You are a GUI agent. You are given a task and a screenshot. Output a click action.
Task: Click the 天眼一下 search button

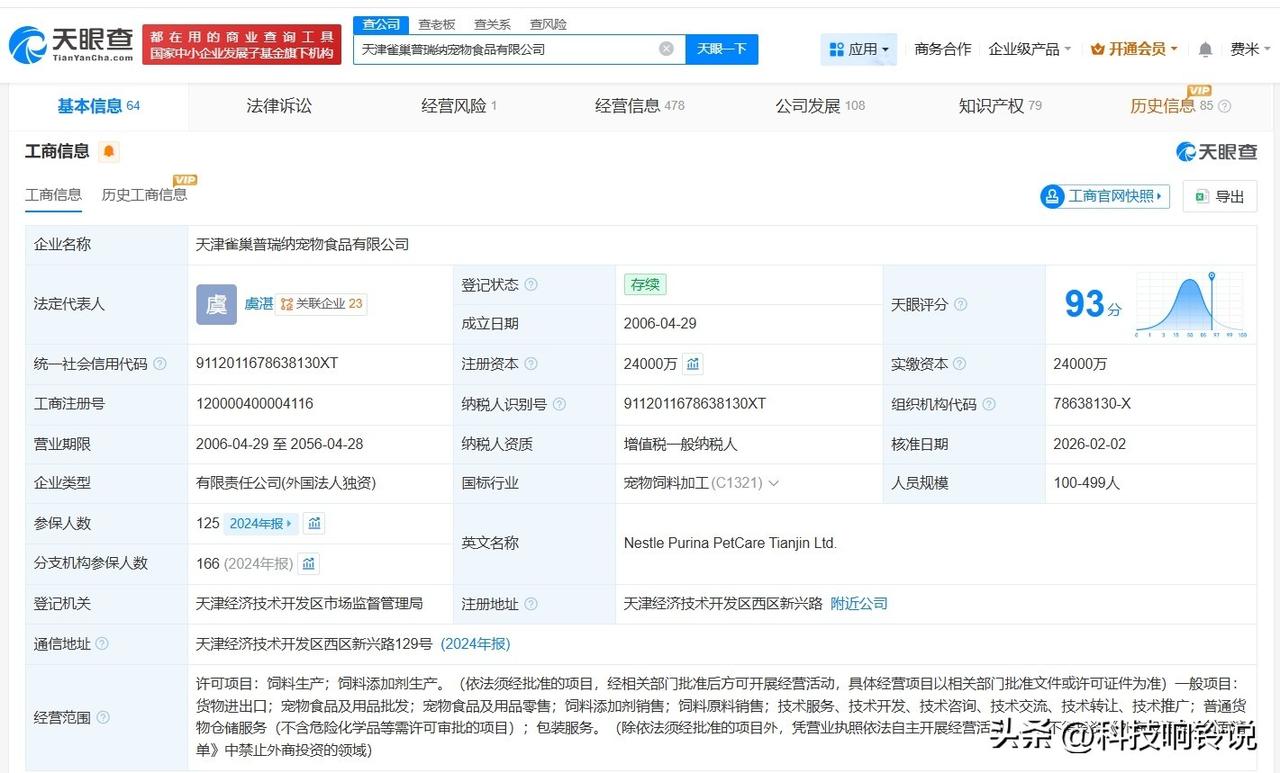tap(722, 49)
